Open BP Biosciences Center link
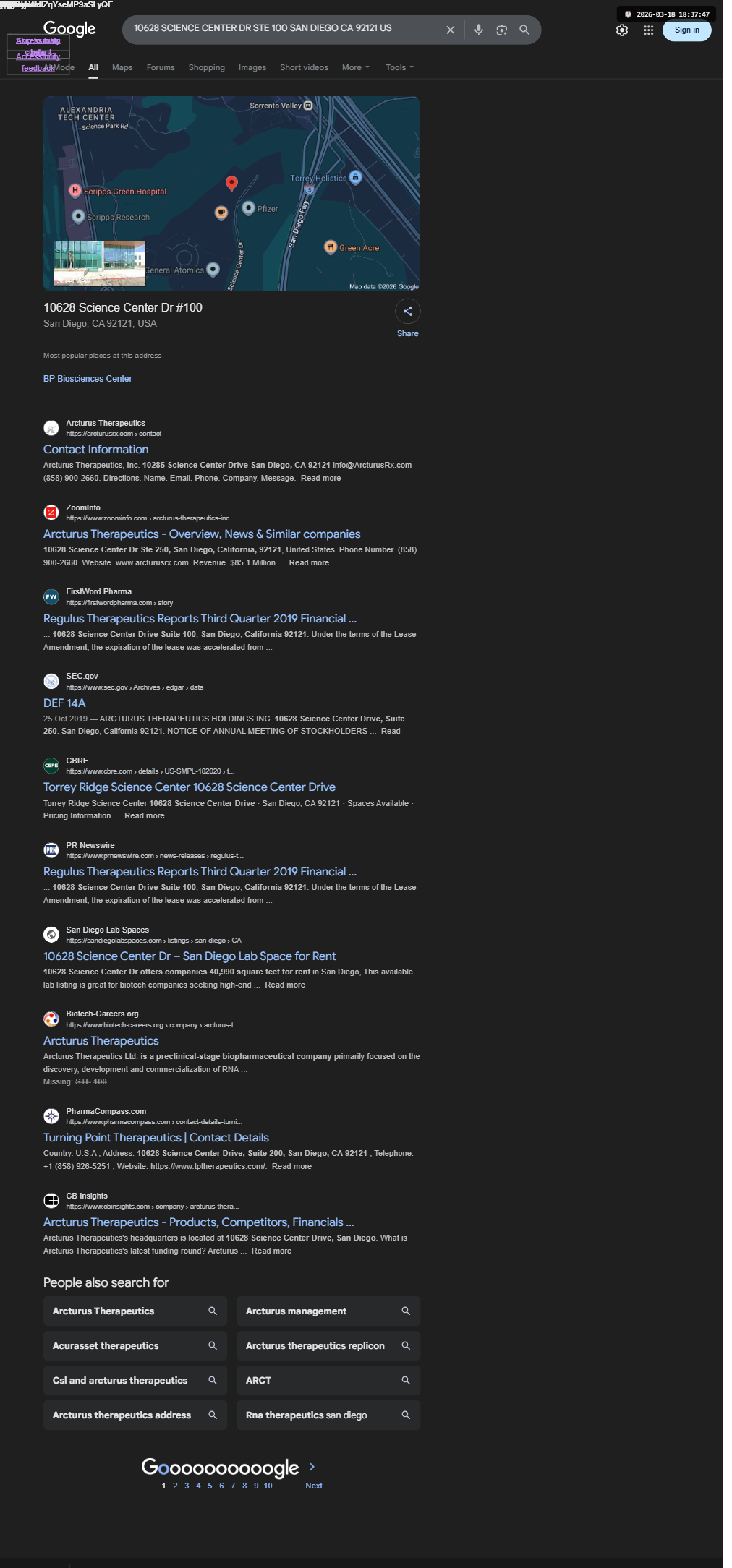The image size is (732, 1568). pyautogui.click(x=88, y=379)
